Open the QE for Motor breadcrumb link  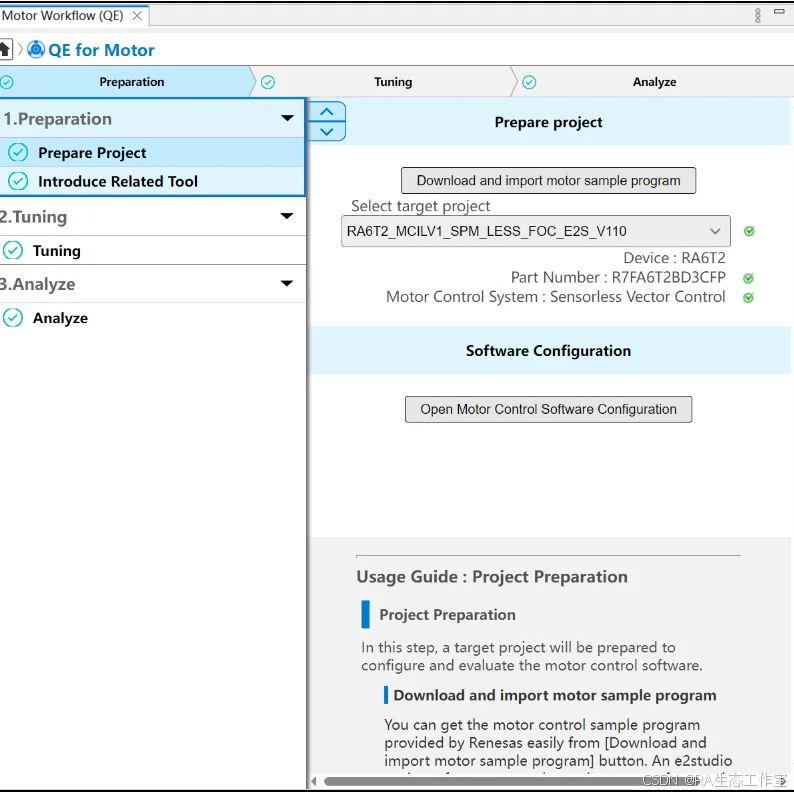(x=101, y=50)
